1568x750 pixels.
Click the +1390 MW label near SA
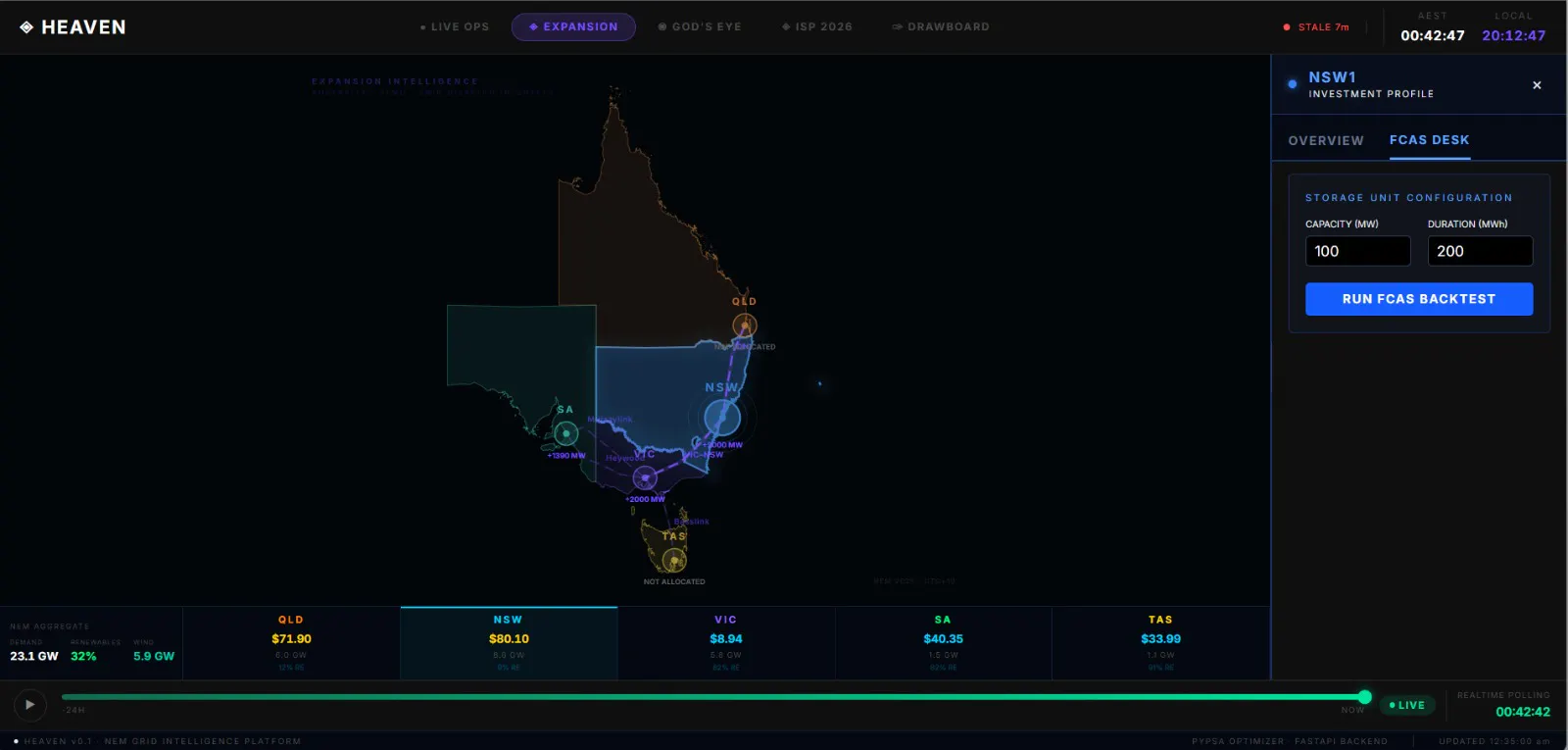[x=565, y=456]
